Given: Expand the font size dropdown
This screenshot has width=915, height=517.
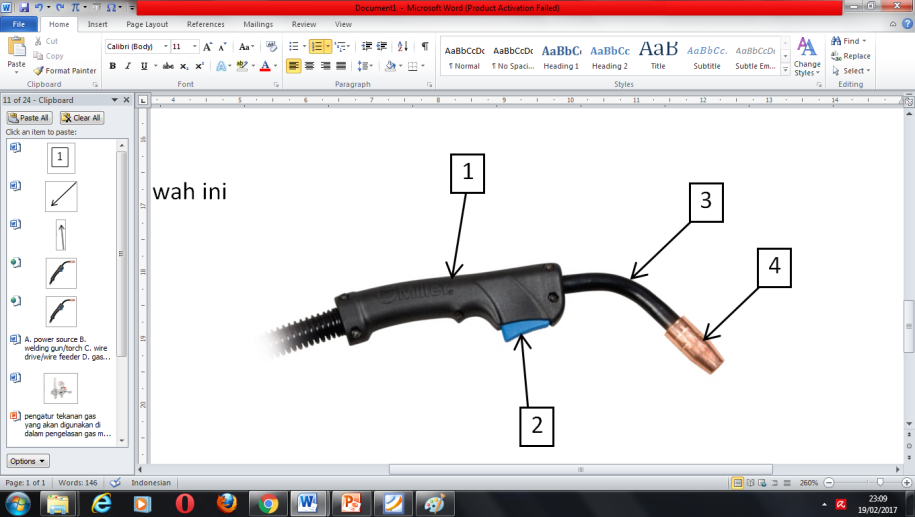Looking at the screenshot, I should 194,46.
